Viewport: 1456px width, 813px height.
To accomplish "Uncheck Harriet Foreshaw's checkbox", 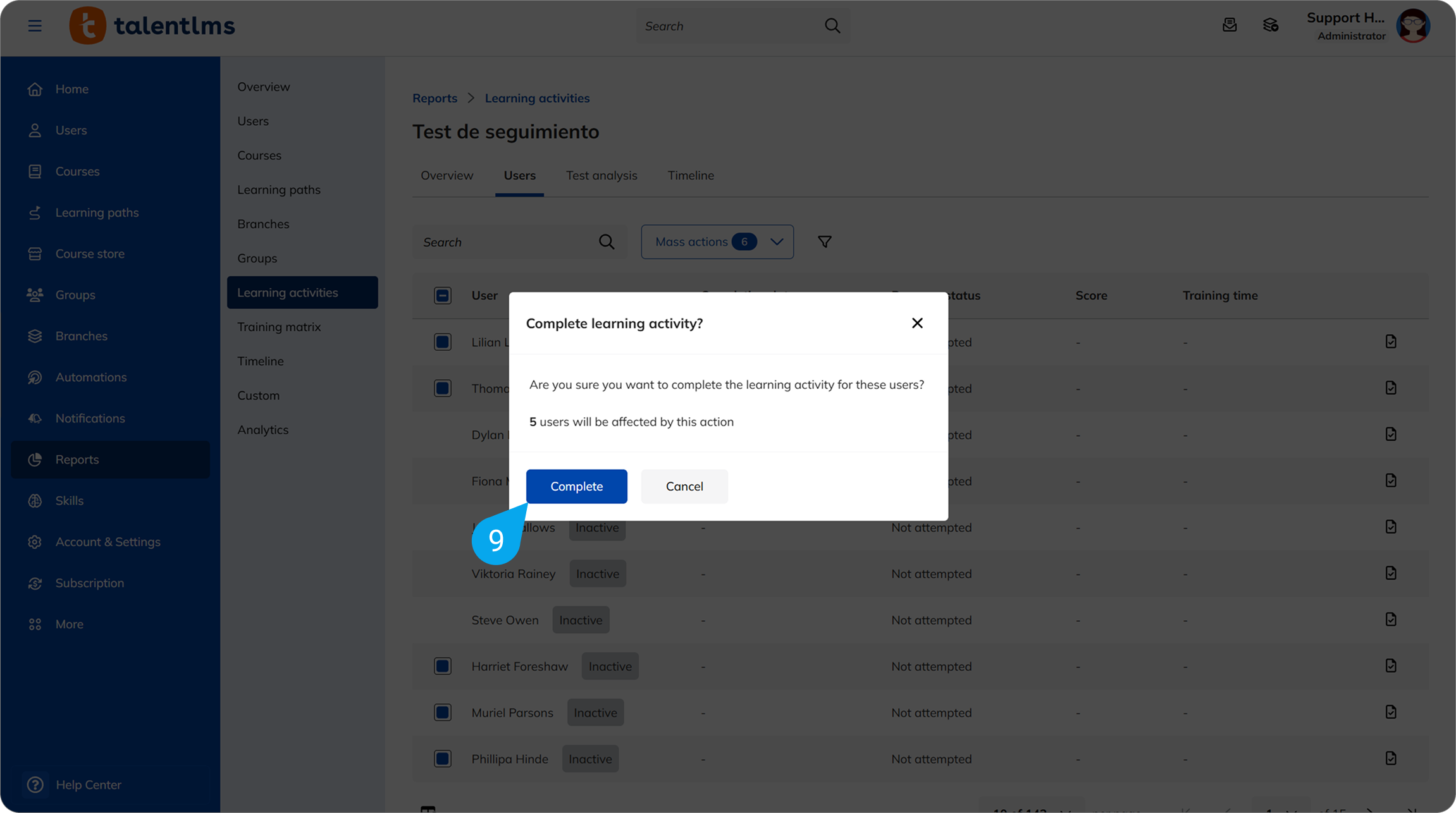I will (442, 666).
